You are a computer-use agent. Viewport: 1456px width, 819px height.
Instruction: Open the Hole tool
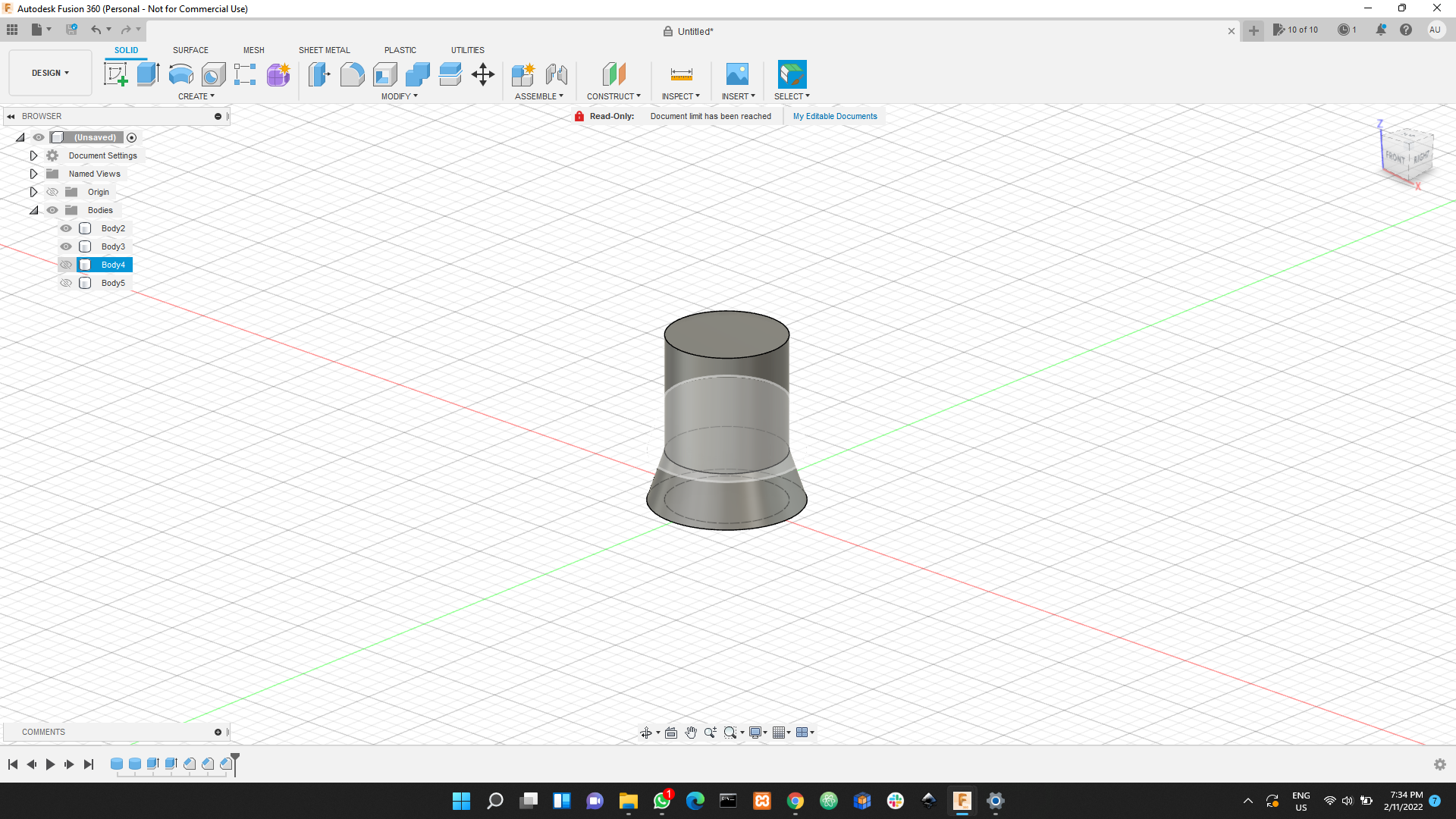pyautogui.click(x=213, y=74)
